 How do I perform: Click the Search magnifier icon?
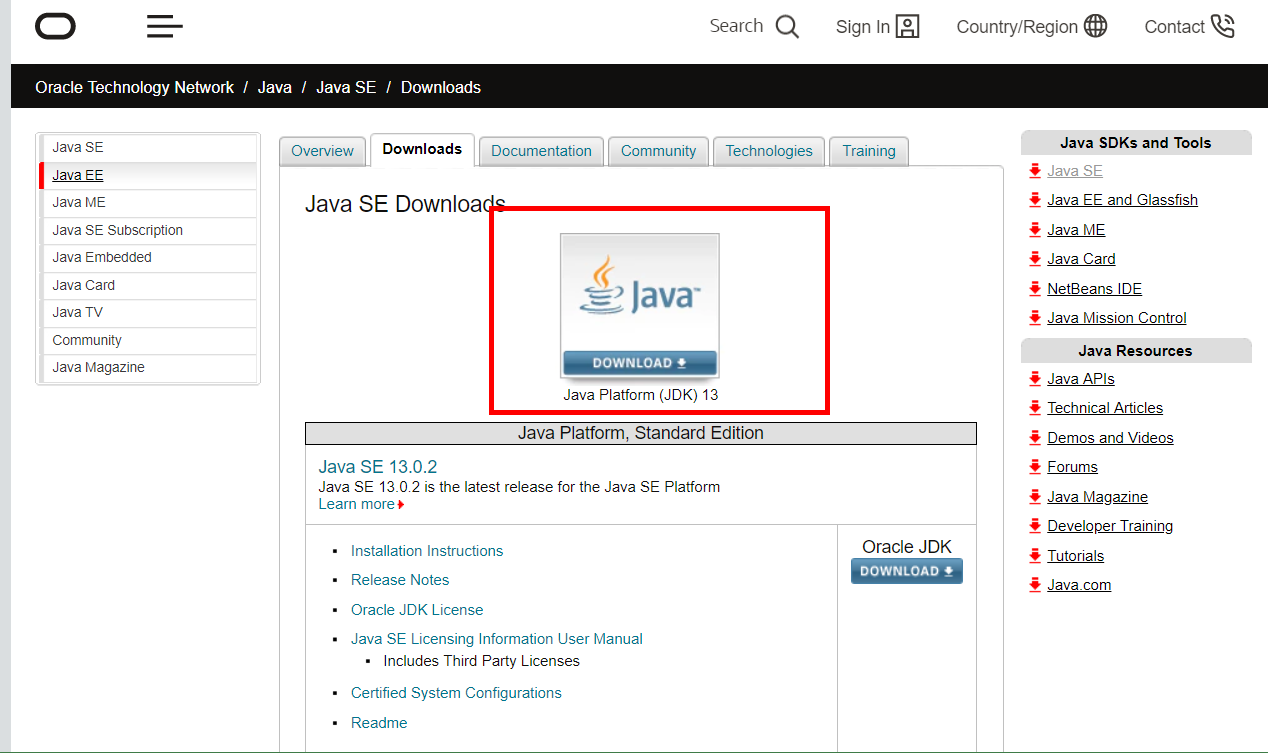point(788,27)
